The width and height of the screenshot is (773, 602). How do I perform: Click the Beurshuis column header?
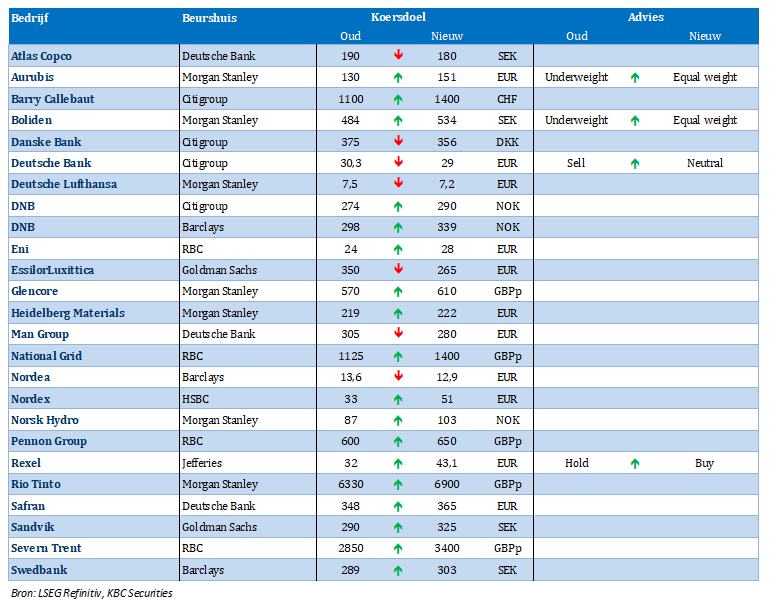click(x=209, y=18)
